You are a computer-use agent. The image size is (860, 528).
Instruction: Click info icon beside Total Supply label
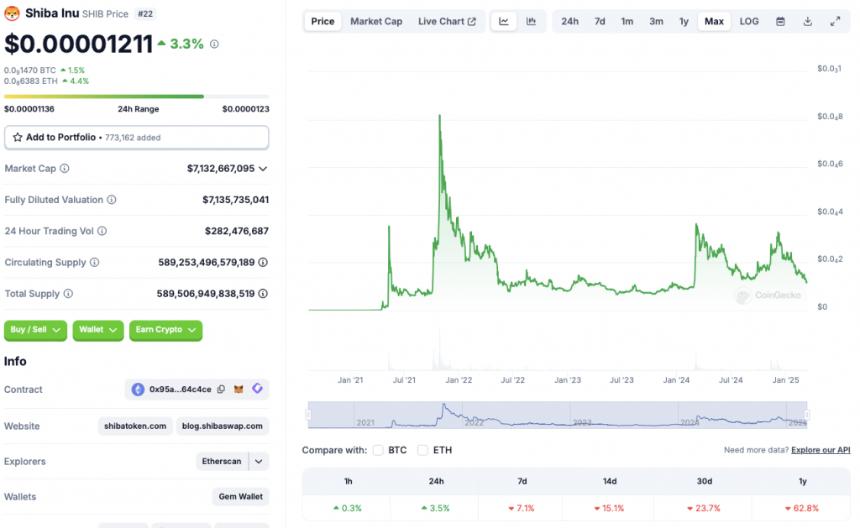(x=68, y=293)
